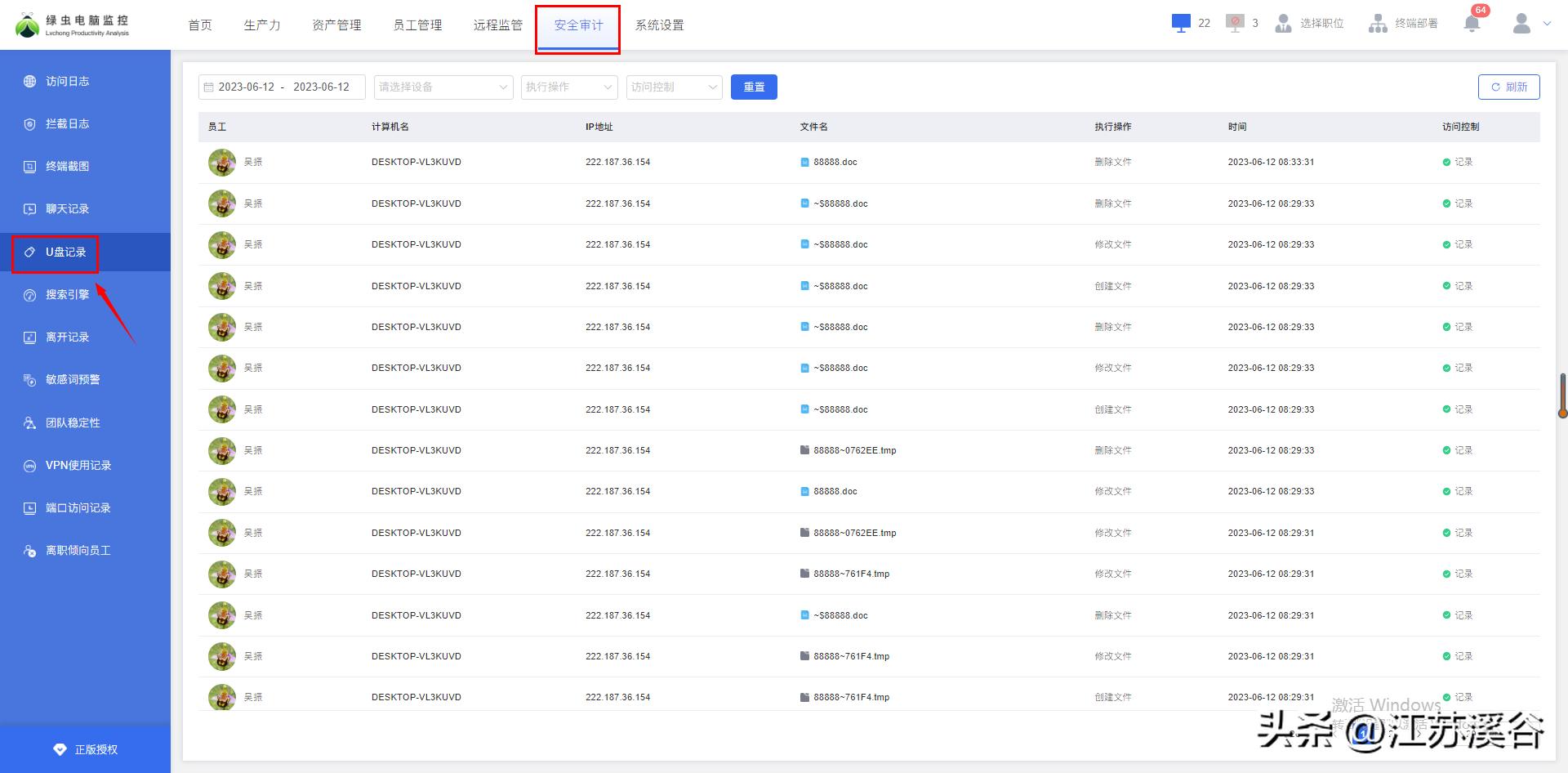Open VPN使用记录 in the sidebar
Screen dimensions: 1568x773
[x=78, y=466]
